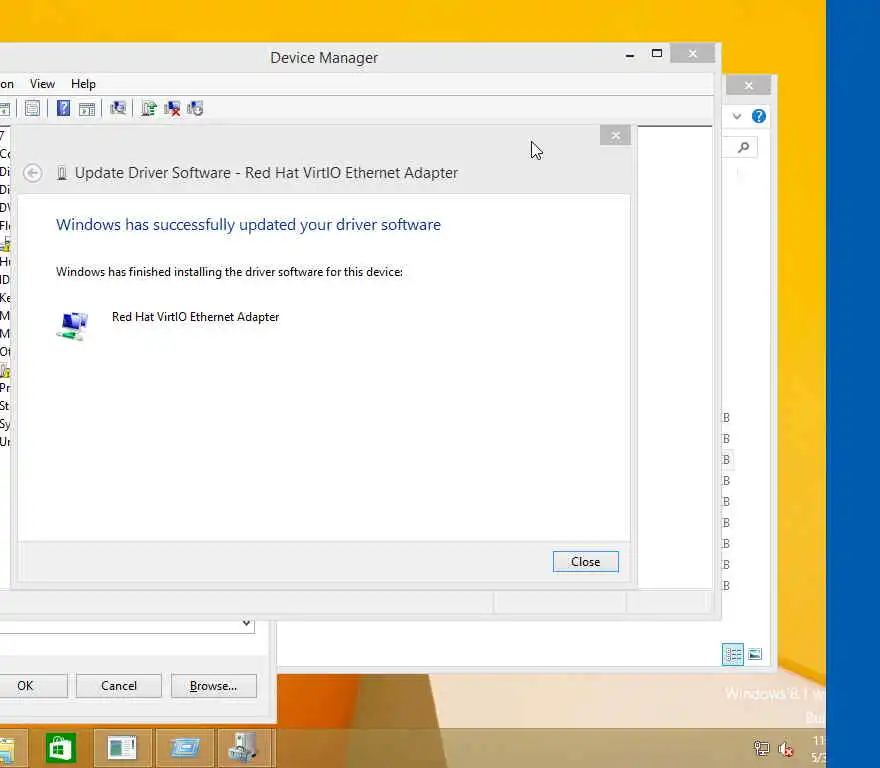Close the Explorer window behind Device Manager
This screenshot has height=768, width=880.
click(x=749, y=85)
